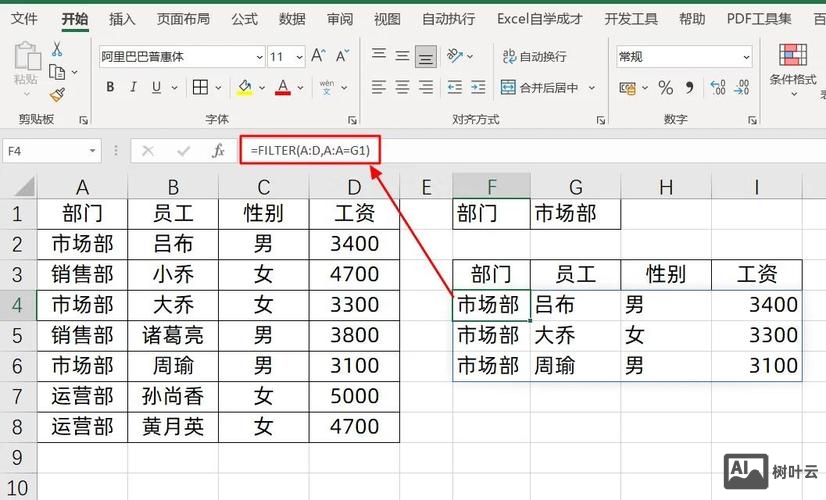The width and height of the screenshot is (826, 500).
Task: Expand the fill color dropdown arrow
Action: pos(262,87)
